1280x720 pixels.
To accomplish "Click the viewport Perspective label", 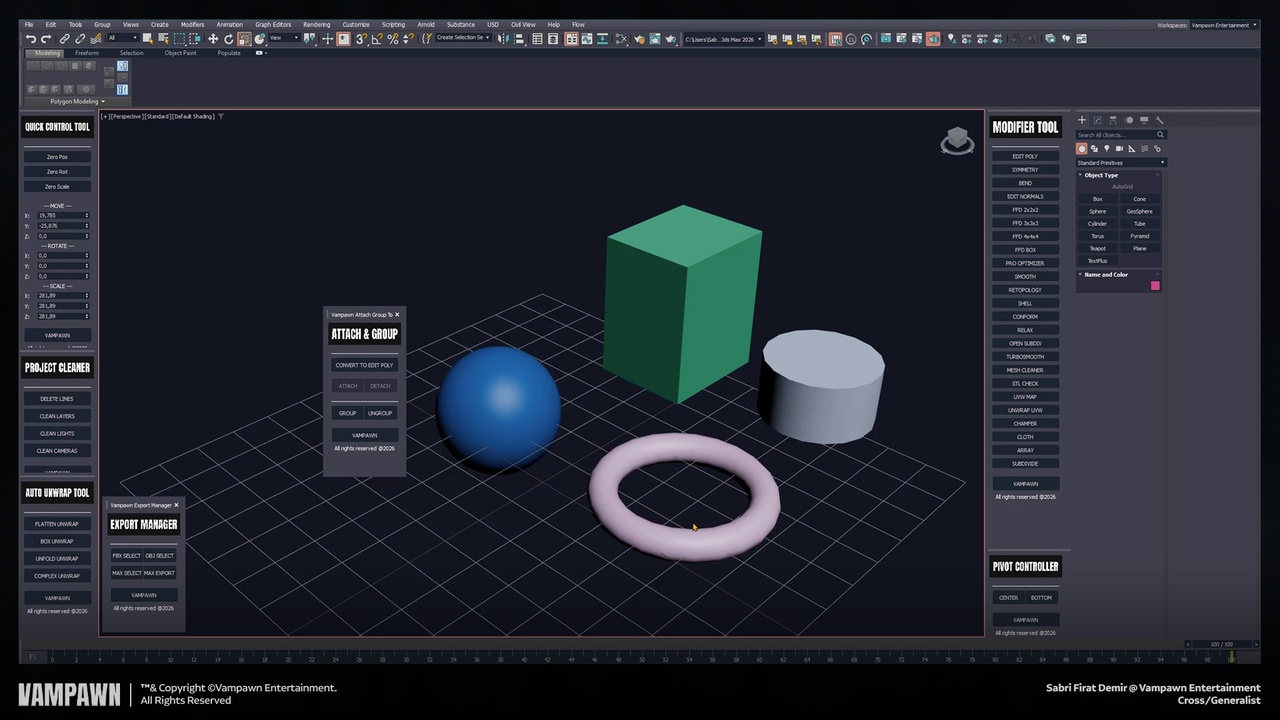I will coord(128,116).
